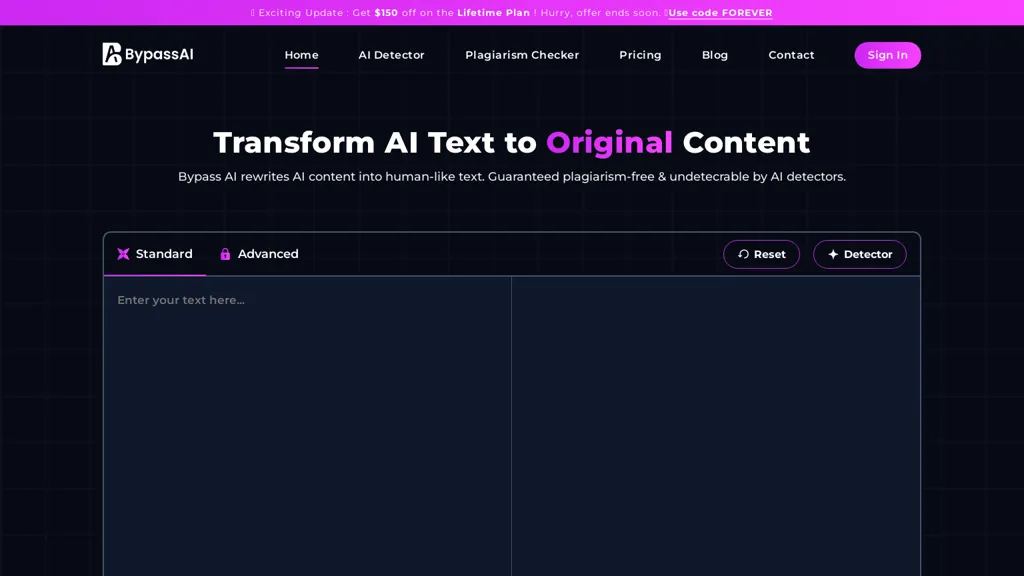Image resolution: width=1024 pixels, height=576 pixels.
Task: Click the Lifetime Plan text in banner
Action: 494,13
